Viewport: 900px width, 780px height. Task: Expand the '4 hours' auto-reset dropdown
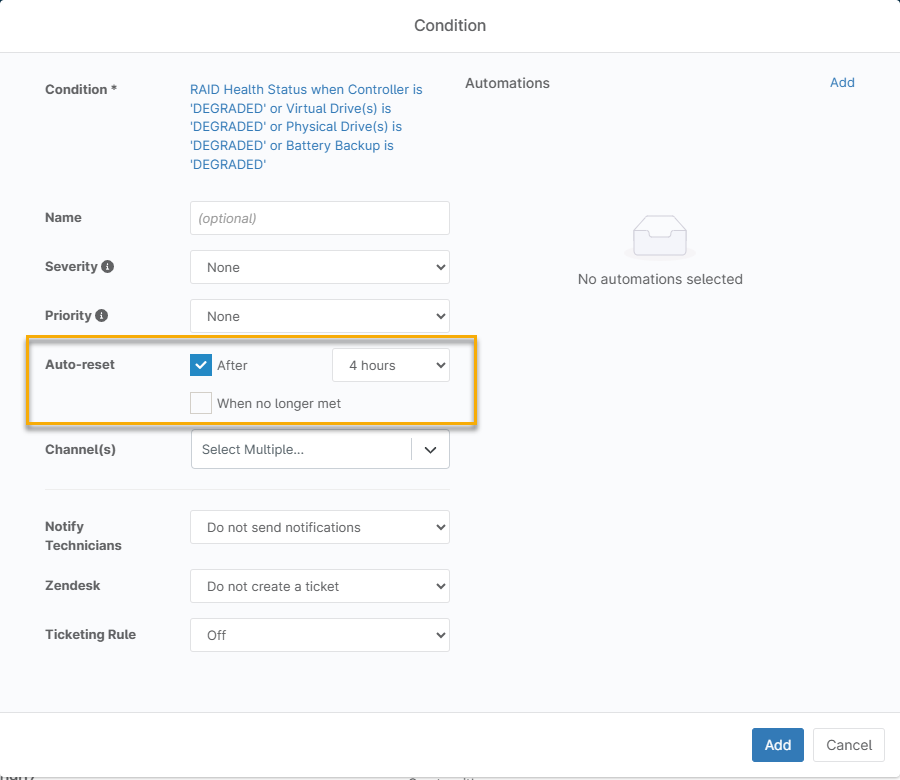tap(390, 365)
